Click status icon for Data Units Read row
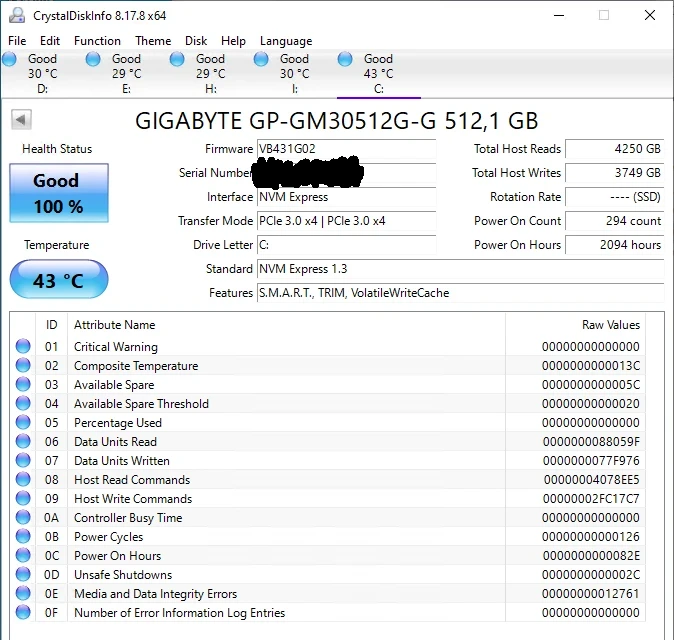674x640 pixels. [23, 441]
